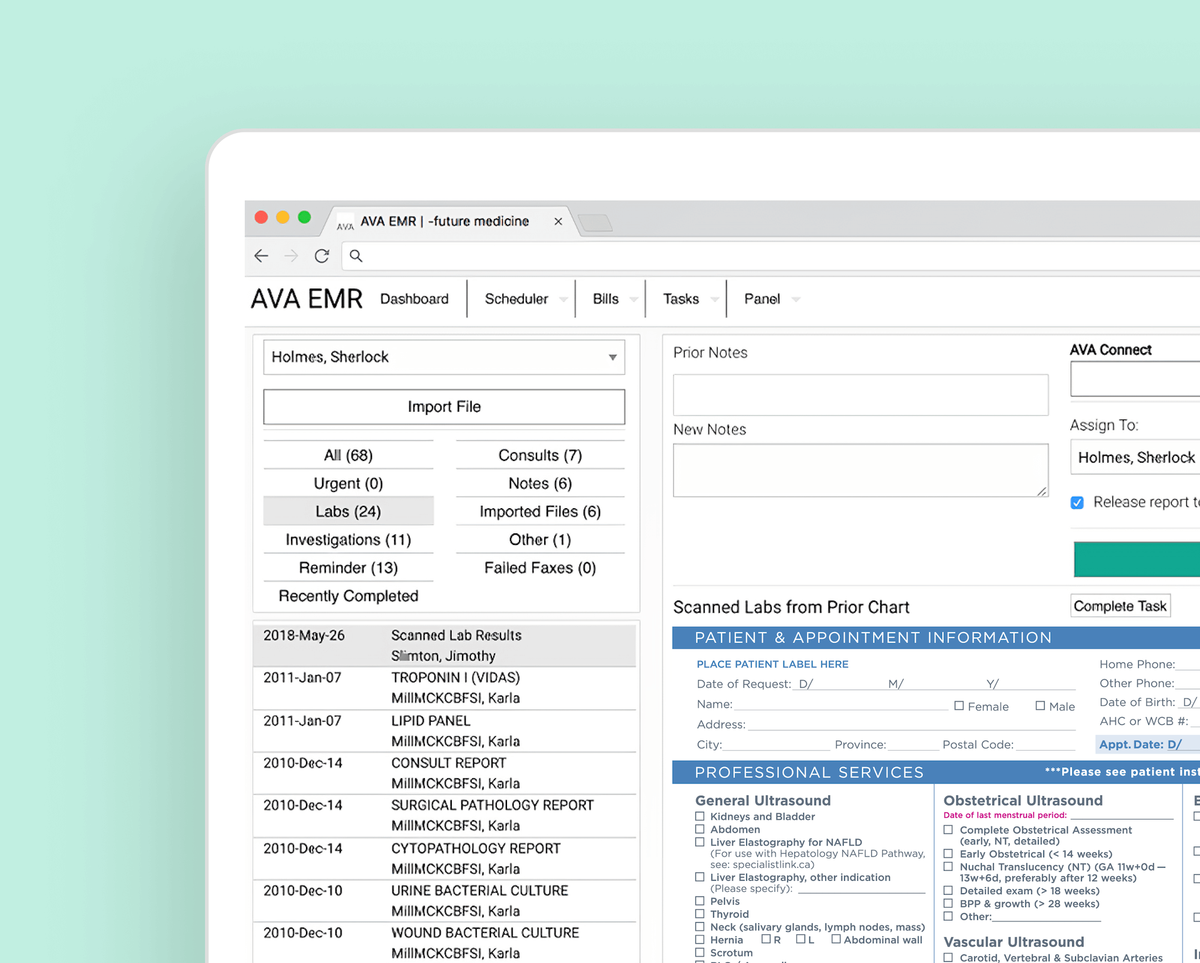
Task: Select the Thyroid checkbox
Action: coord(697,914)
